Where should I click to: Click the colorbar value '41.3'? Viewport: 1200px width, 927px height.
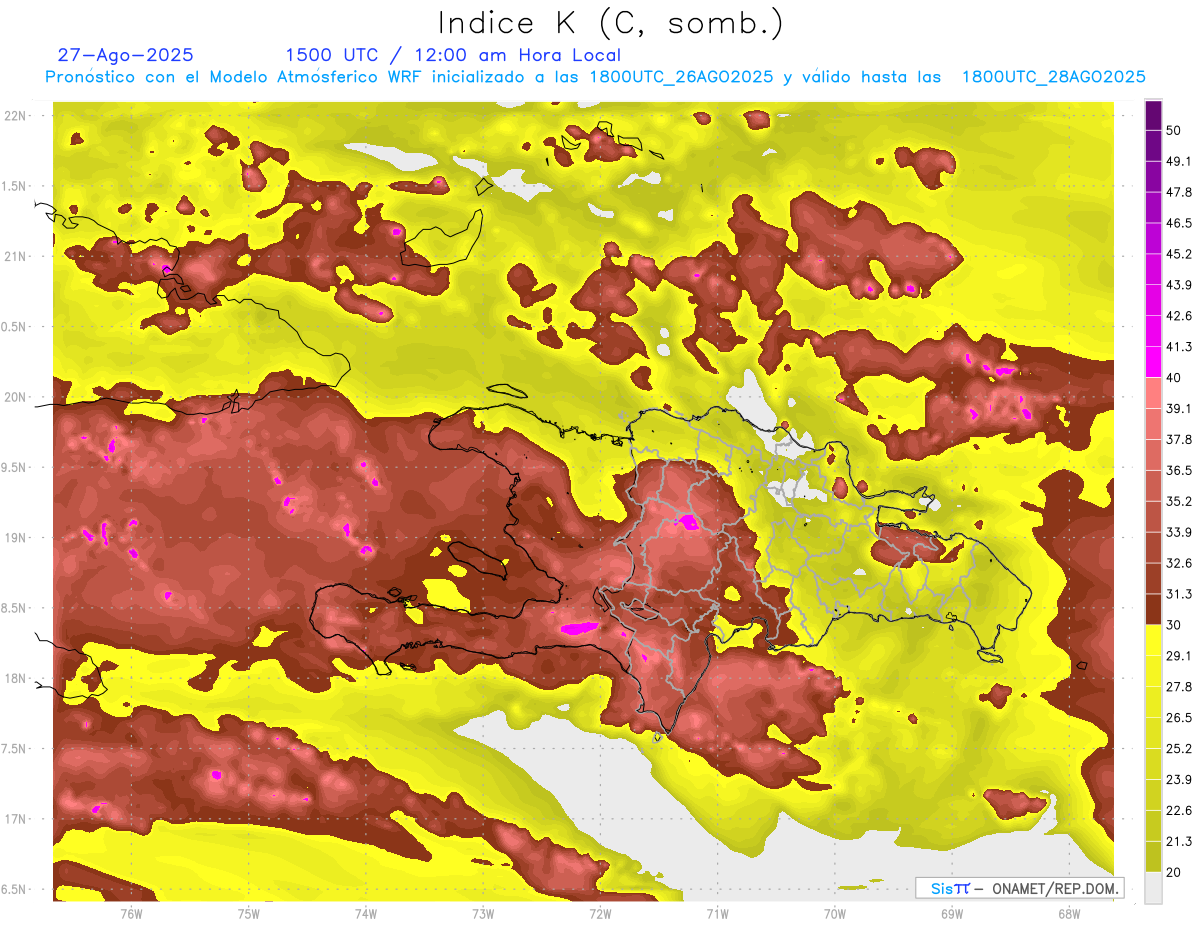(x=1178, y=347)
